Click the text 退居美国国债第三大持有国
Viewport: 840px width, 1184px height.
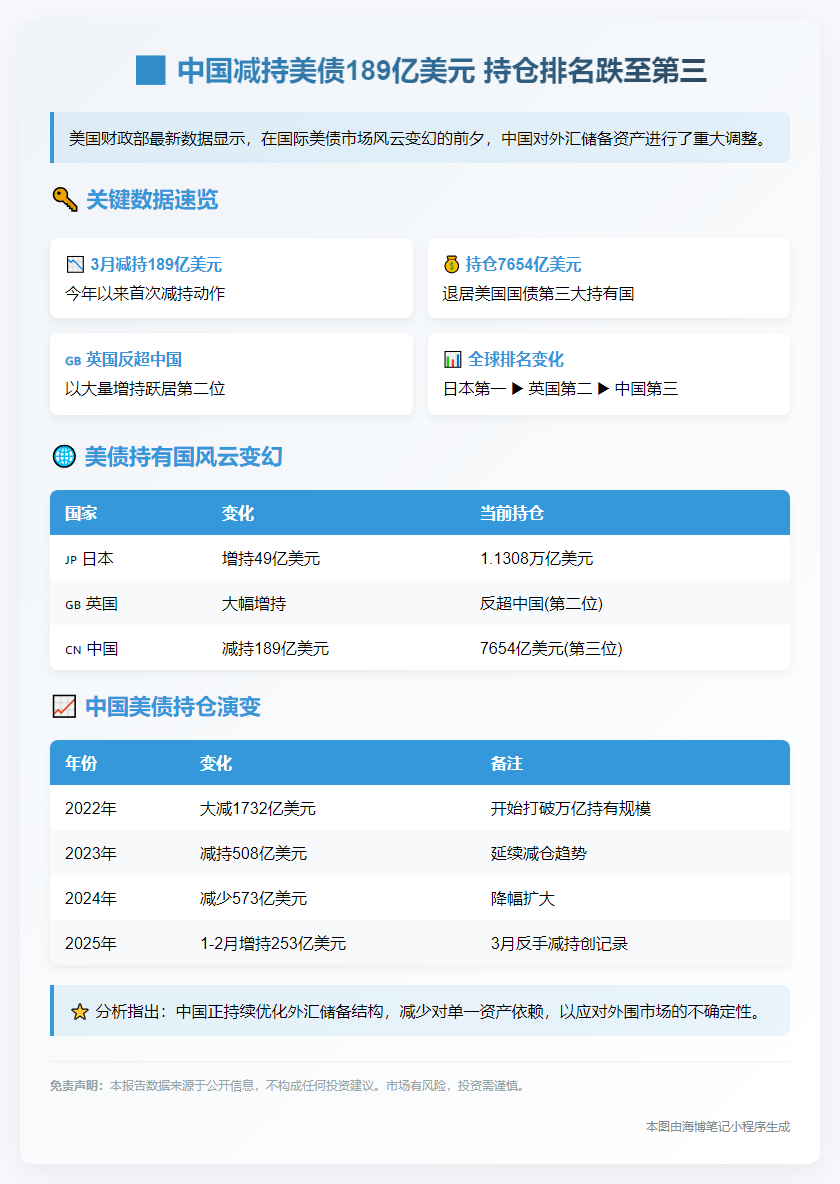(x=539, y=293)
